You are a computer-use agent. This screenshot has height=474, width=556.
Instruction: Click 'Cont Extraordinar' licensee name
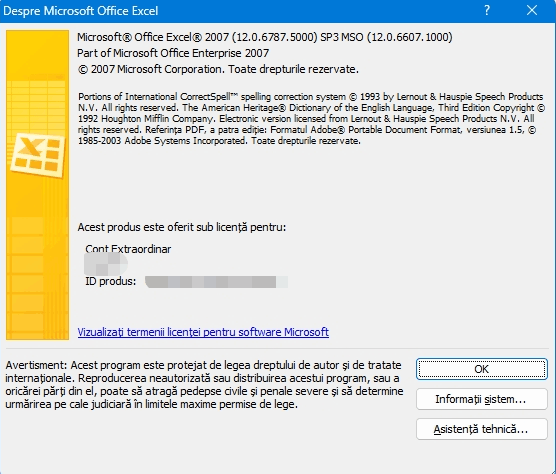(128, 249)
